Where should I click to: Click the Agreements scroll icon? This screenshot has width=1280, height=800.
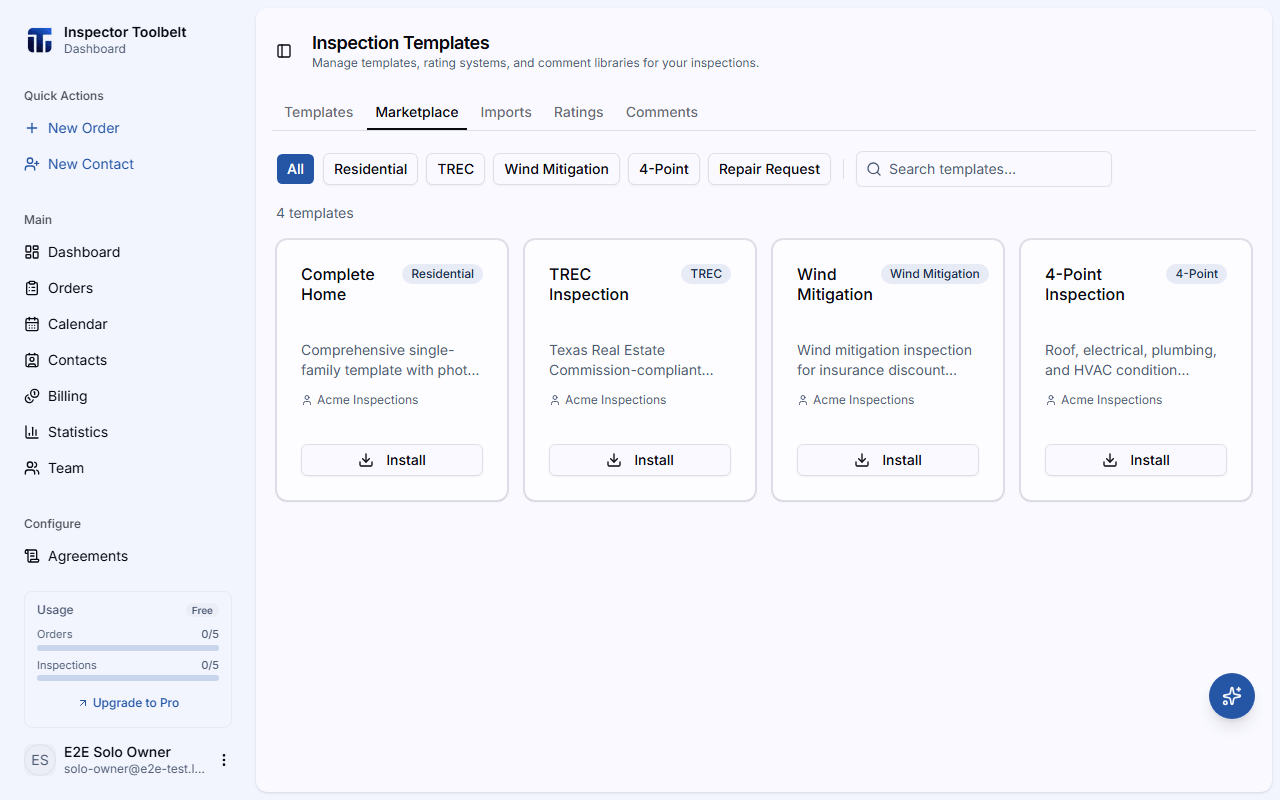tap(32, 556)
